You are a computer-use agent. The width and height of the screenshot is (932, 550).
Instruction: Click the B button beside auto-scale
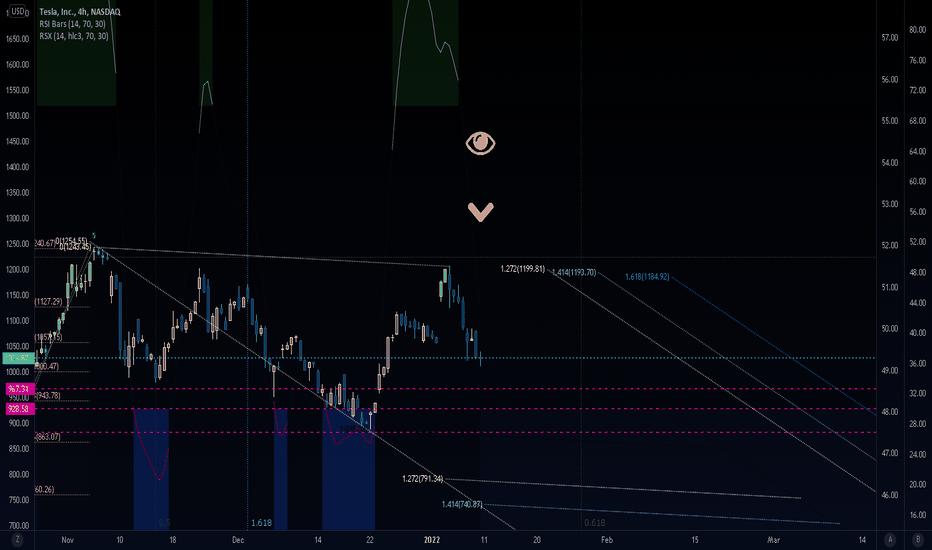tap(917, 540)
